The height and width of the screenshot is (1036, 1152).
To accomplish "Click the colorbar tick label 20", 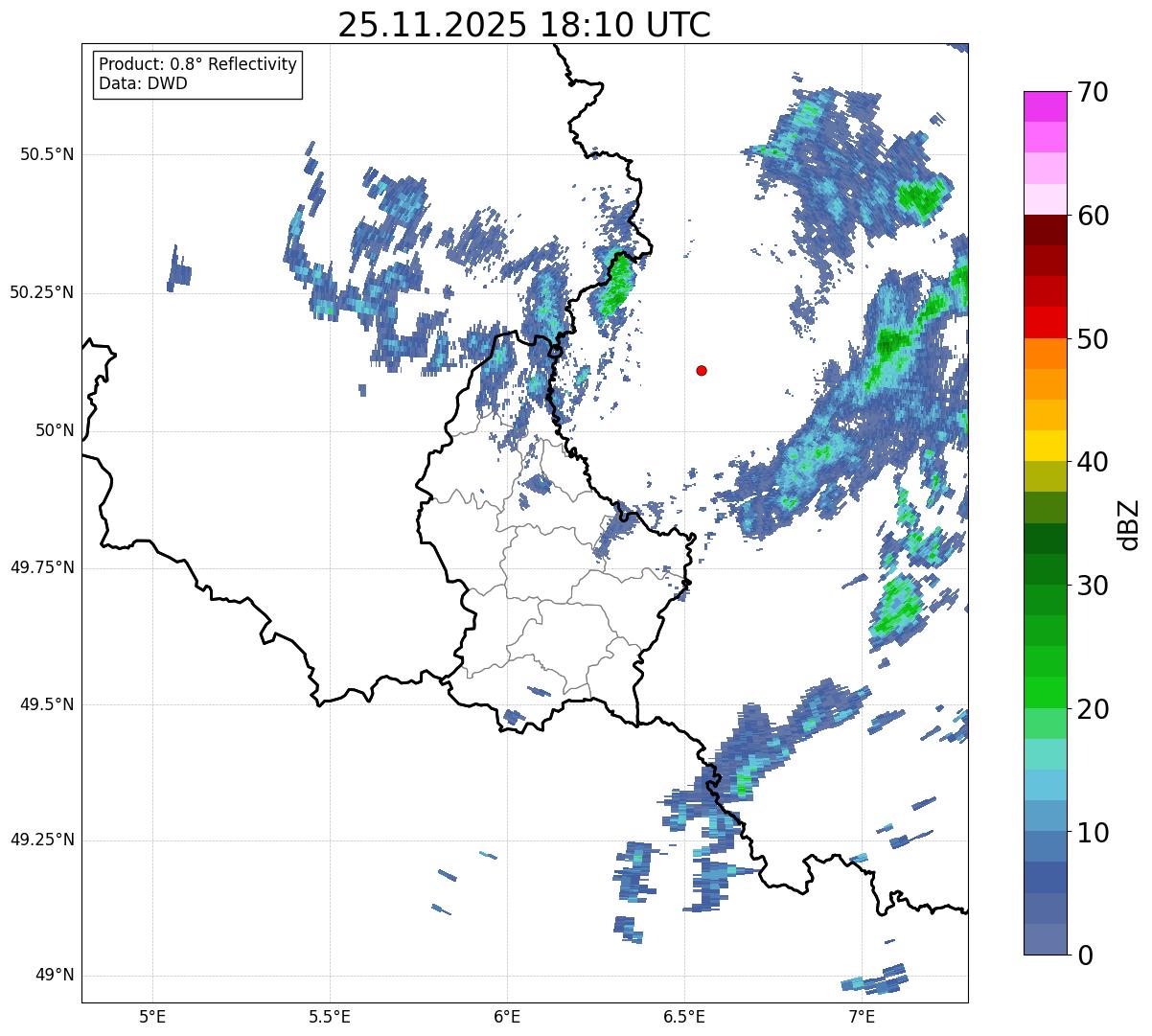I will (1092, 709).
